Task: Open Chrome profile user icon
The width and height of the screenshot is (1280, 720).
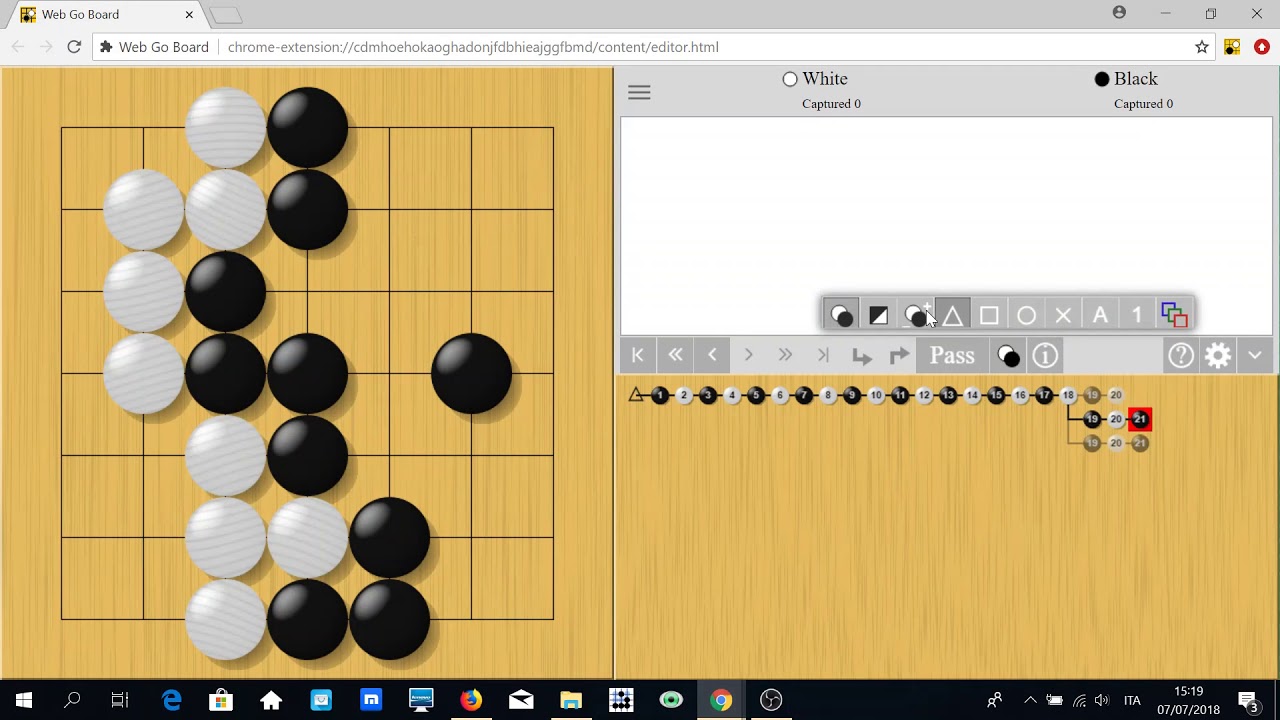Action: [1119, 13]
